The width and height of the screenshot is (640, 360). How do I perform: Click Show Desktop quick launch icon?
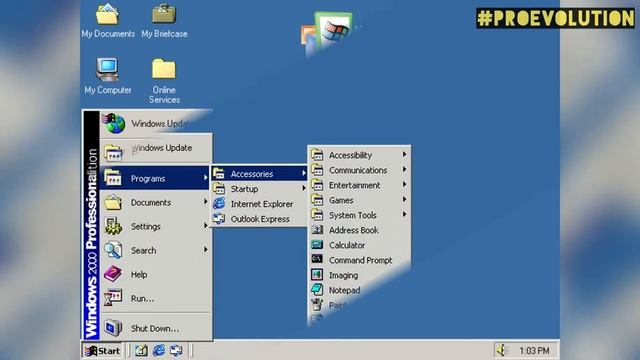[x=141, y=351]
